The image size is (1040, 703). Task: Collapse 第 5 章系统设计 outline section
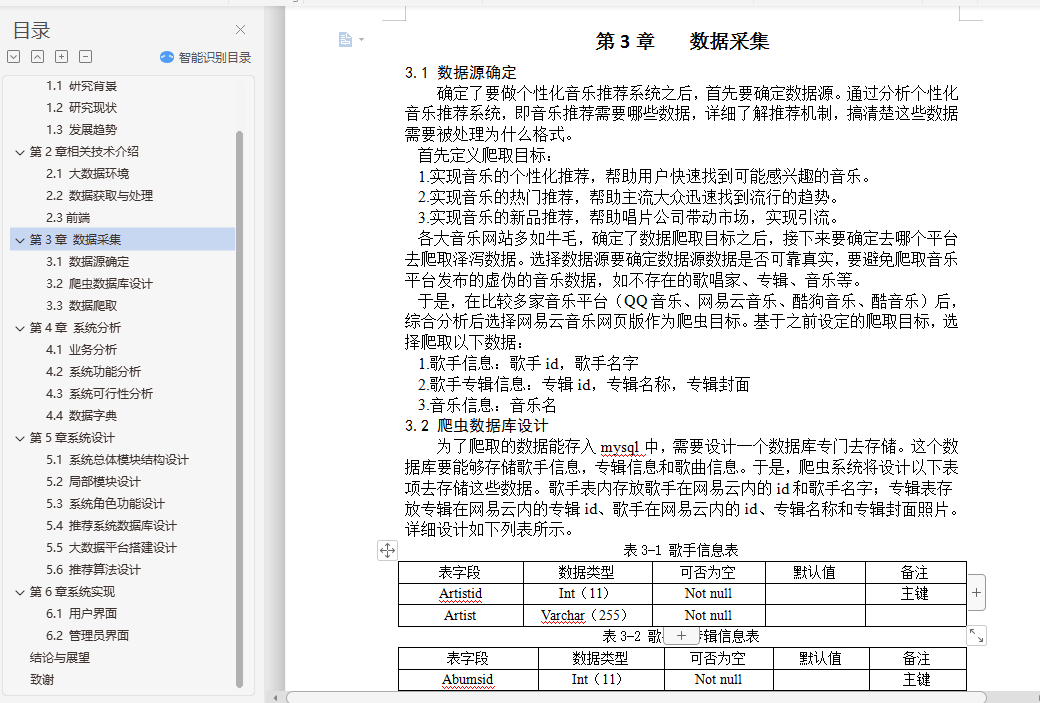click(20, 438)
